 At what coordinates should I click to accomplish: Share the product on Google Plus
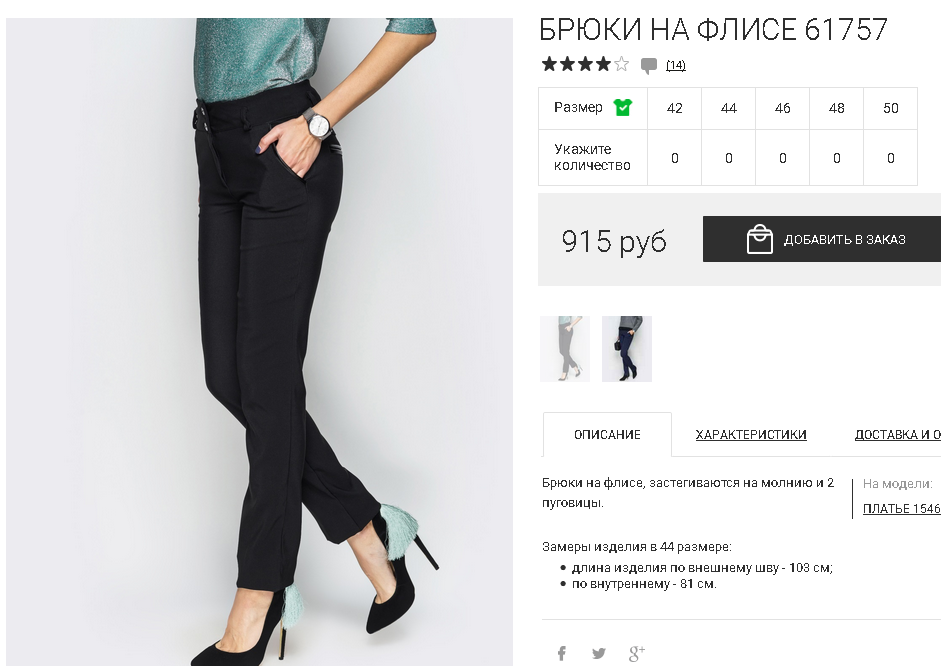click(x=636, y=653)
